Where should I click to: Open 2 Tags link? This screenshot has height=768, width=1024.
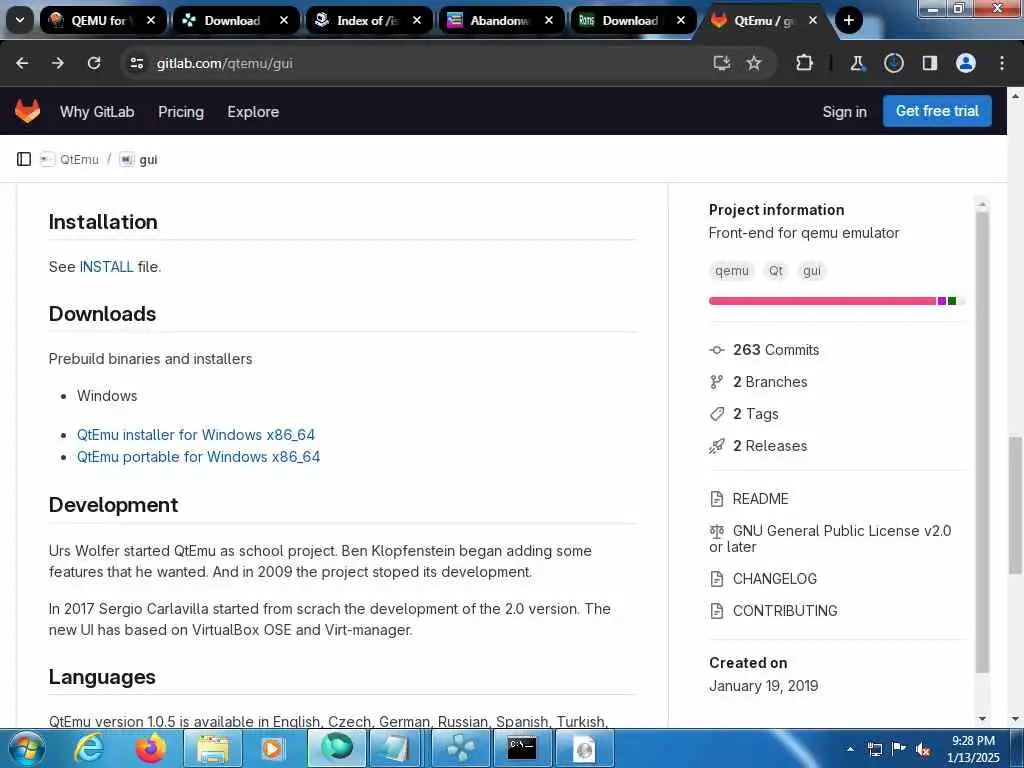click(x=756, y=414)
